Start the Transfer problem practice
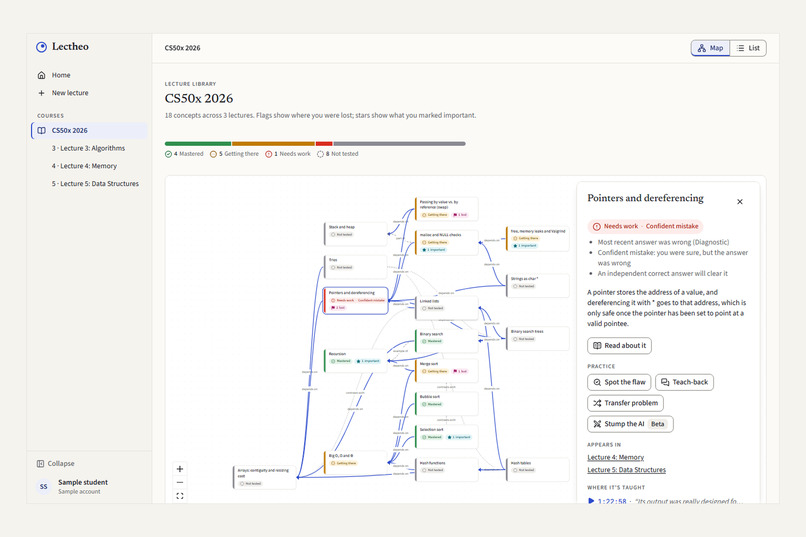The height and width of the screenshot is (537, 806). click(625, 403)
